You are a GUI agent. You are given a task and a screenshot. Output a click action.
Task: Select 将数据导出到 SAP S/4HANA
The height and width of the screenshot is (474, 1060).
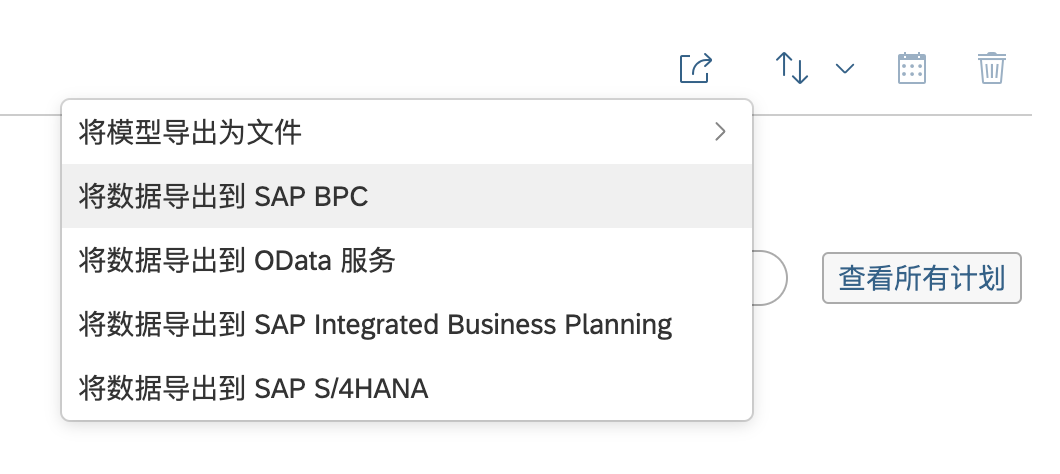point(253,387)
